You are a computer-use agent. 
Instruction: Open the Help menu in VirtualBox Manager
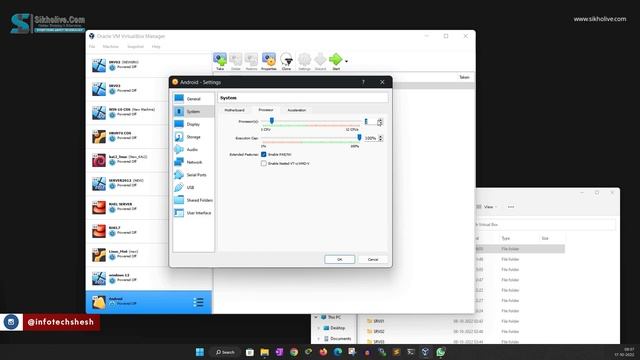point(156,47)
